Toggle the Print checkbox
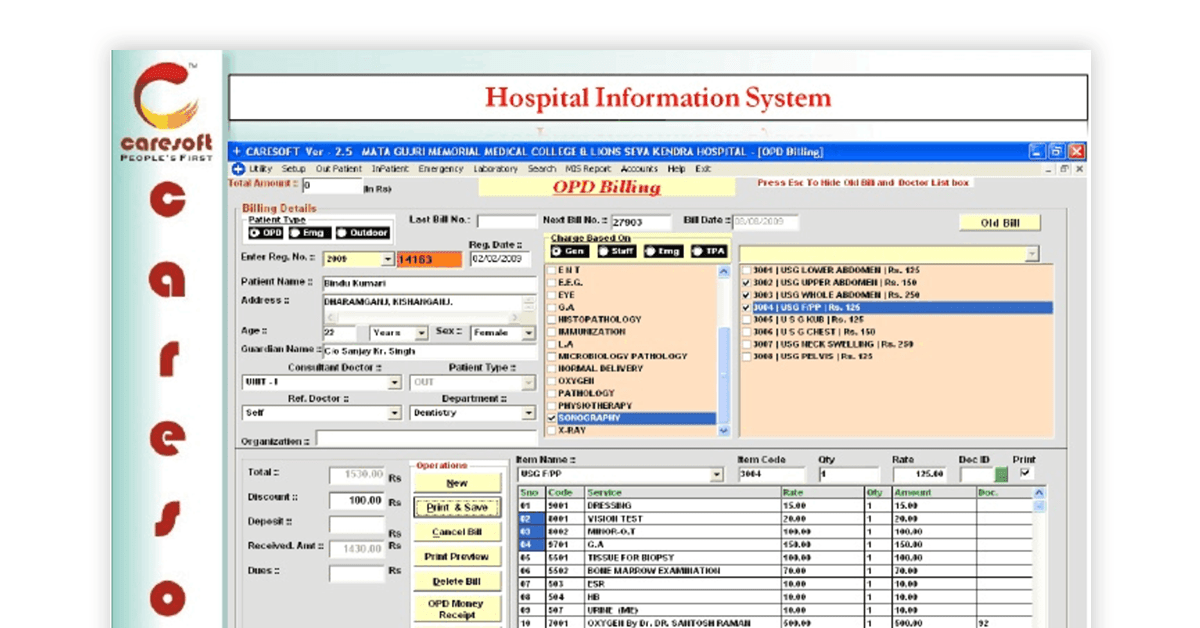 coord(1024,473)
